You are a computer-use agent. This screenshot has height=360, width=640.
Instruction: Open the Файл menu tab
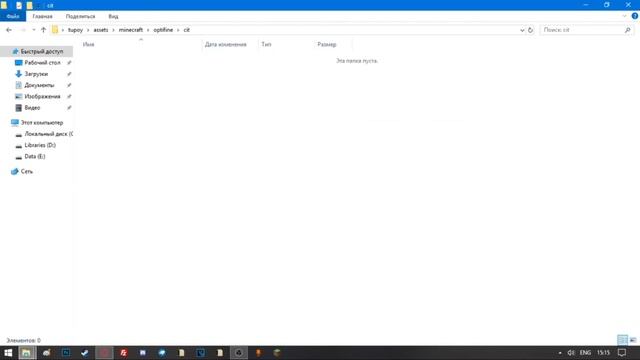(x=13, y=16)
